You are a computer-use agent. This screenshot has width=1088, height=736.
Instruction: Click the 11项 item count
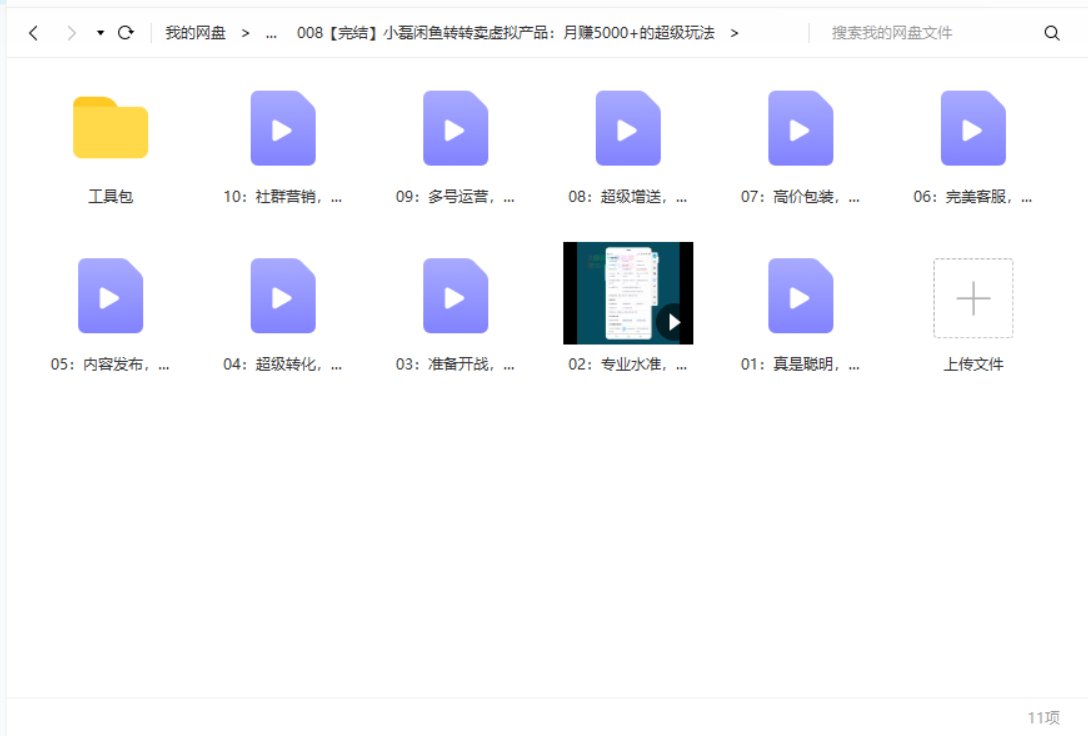coord(1044,718)
